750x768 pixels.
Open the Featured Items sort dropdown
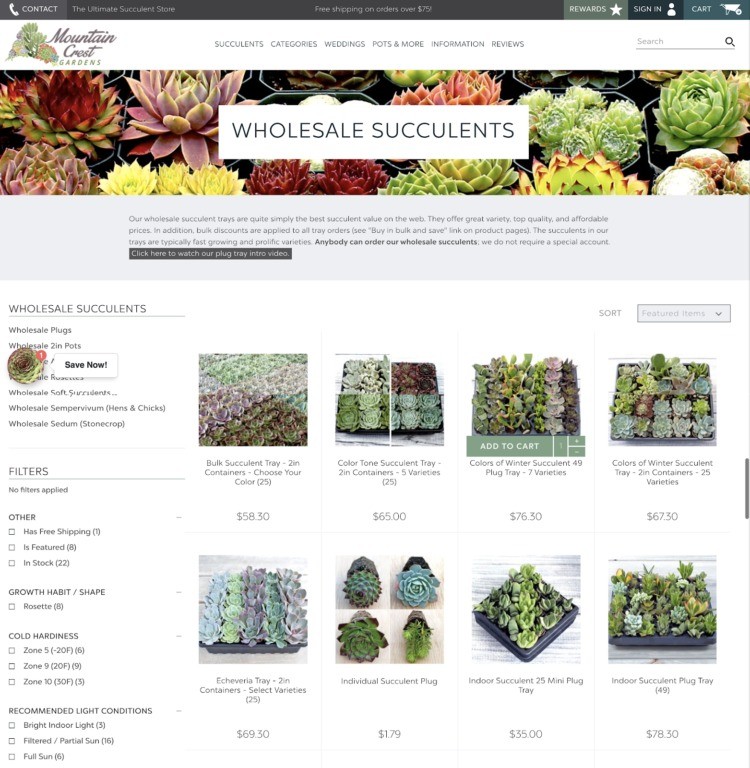pyautogui.click(x=683, y=313)
